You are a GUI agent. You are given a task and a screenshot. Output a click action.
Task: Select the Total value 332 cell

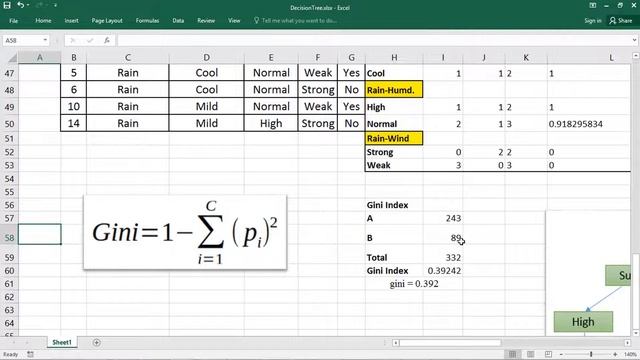tap(443, 258)
